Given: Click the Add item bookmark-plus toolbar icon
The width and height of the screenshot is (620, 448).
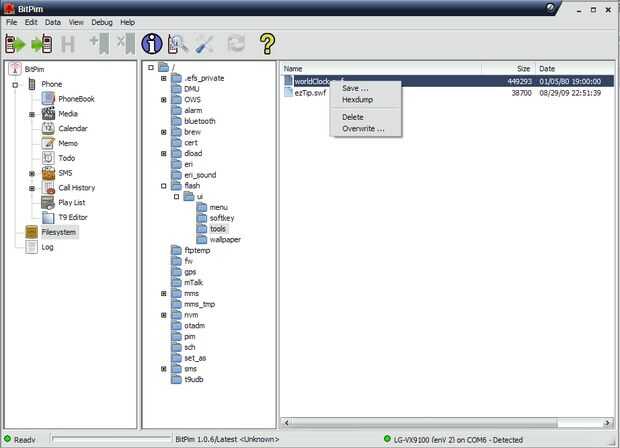Looking at the screenshot, I should 99,43.
